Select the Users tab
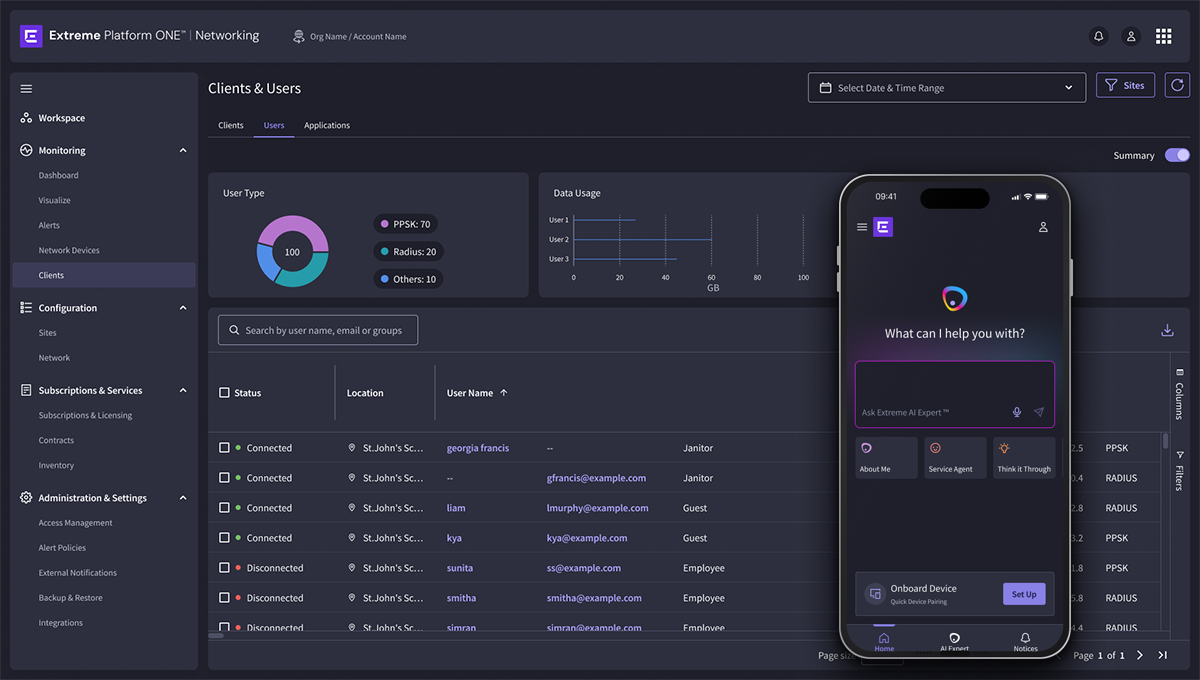This screenshot has width=1200, height=680. pyautogui.click(x=274, y=125)
